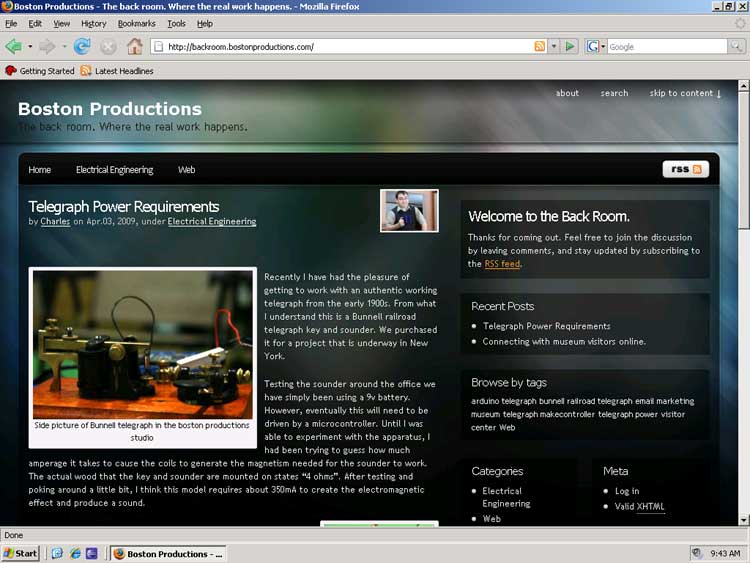This screenshot has width=750, height=563.
Task: Open recent post Connecting with museum visitors online
Action: point(564,342)
